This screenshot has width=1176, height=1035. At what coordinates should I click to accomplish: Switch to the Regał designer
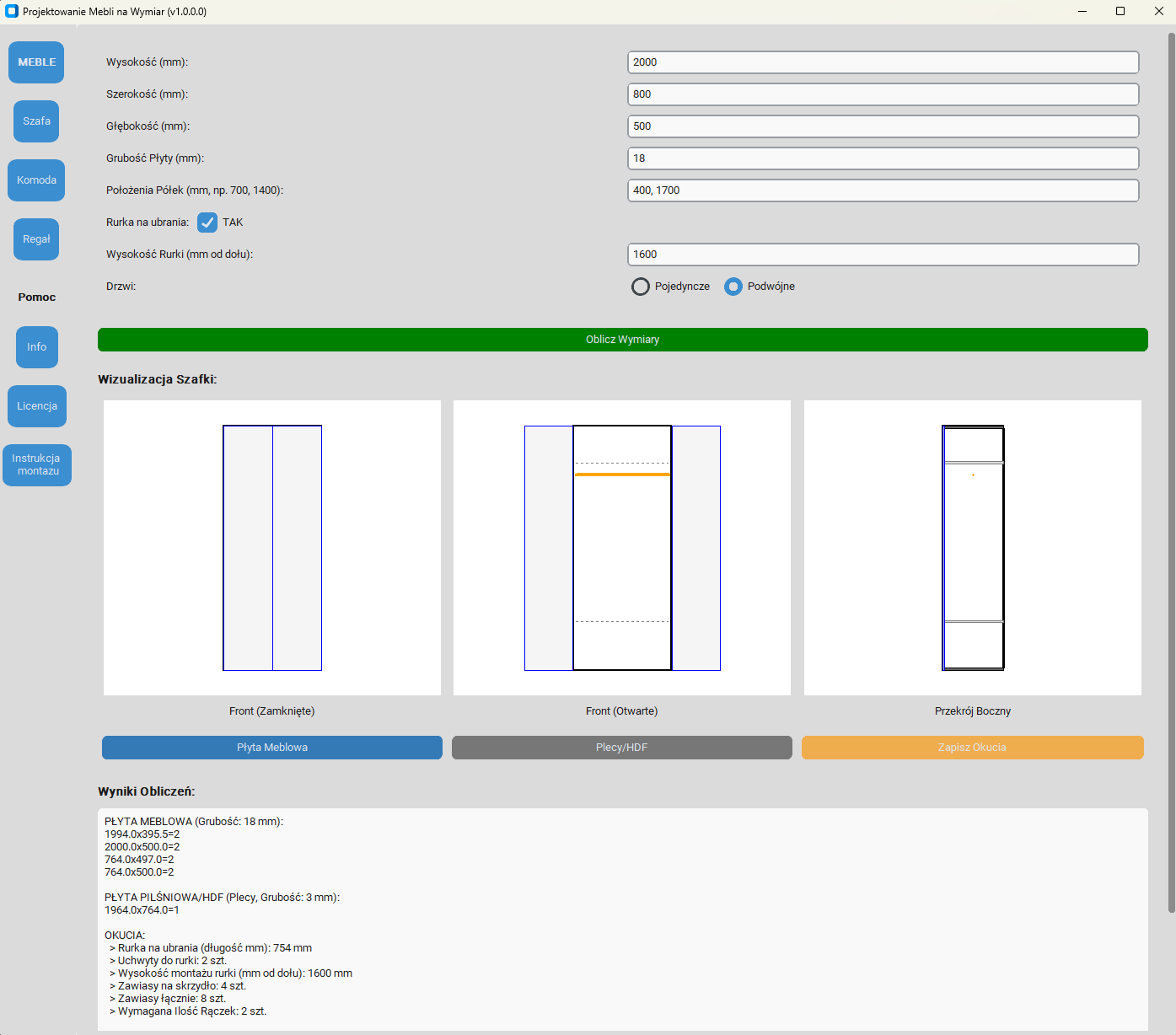(36, 239)
